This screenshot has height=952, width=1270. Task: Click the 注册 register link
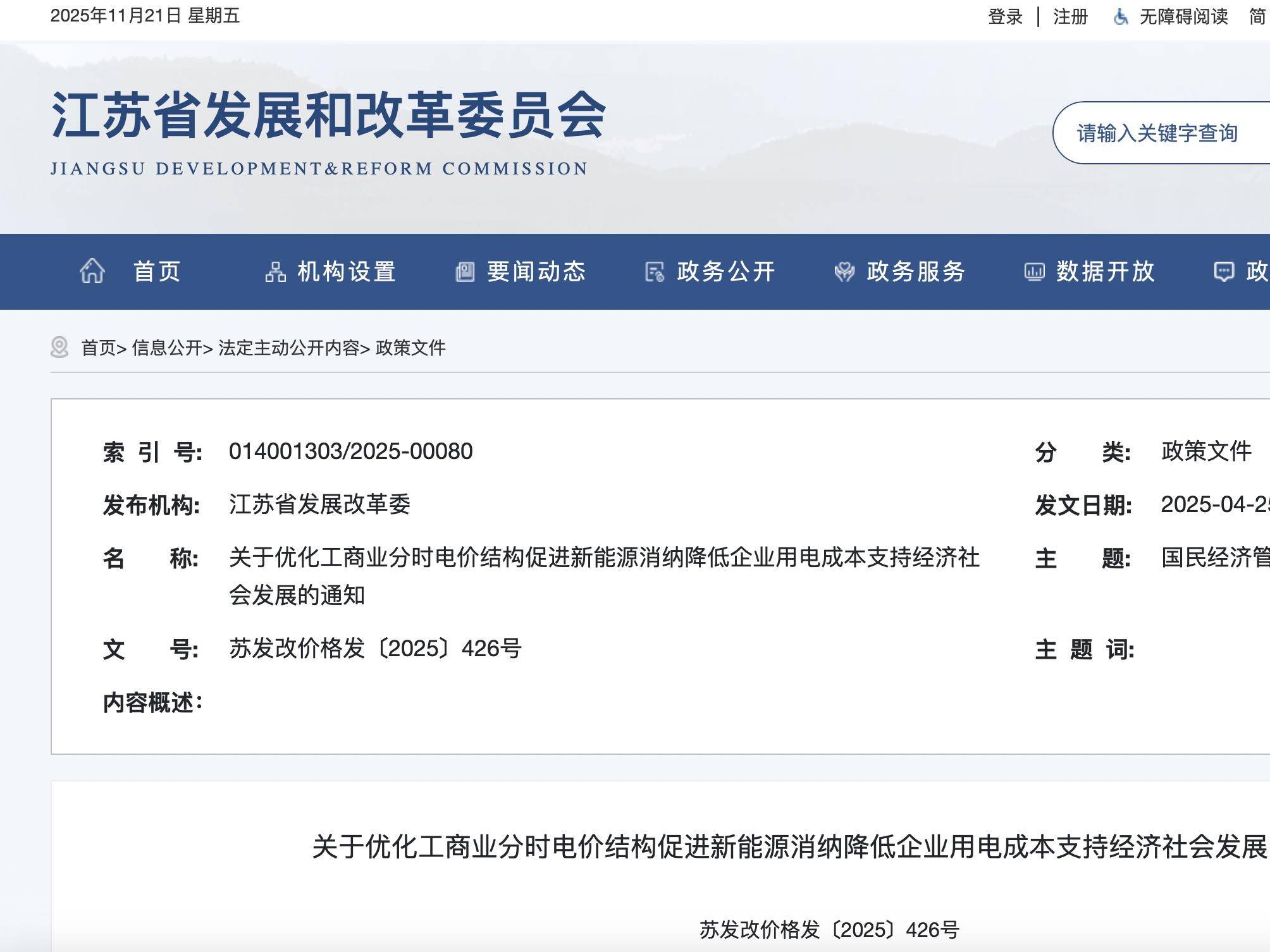coord(1070,17)
